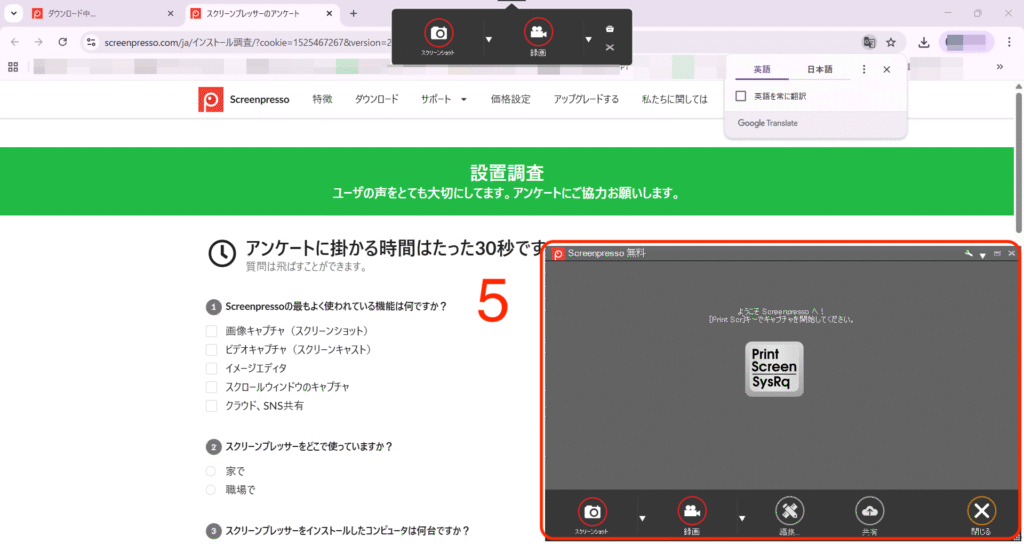Click the translate icon in address bar
Screen dimensions: 1024x544
pyautogui.click(x=869, y=42)
